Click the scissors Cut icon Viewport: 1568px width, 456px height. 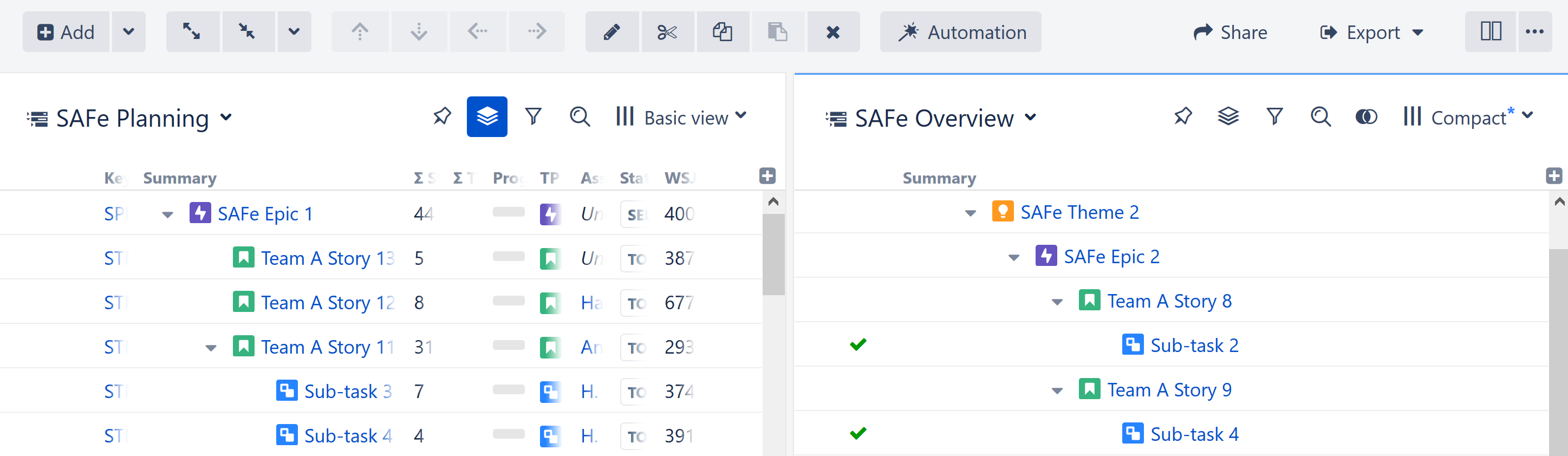click(x=667, y=31)
